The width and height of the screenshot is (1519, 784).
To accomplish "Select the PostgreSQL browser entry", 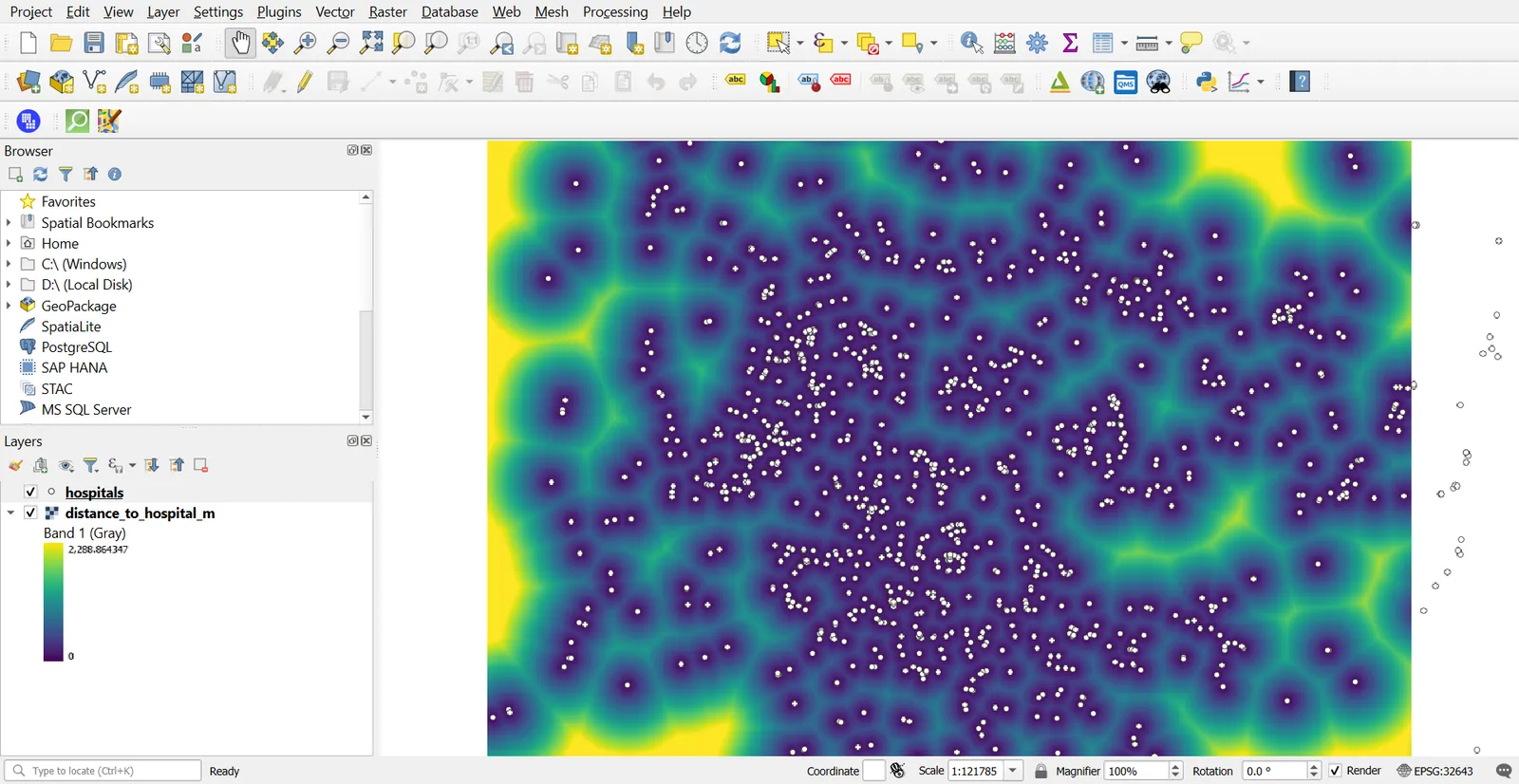I will 76,347.
